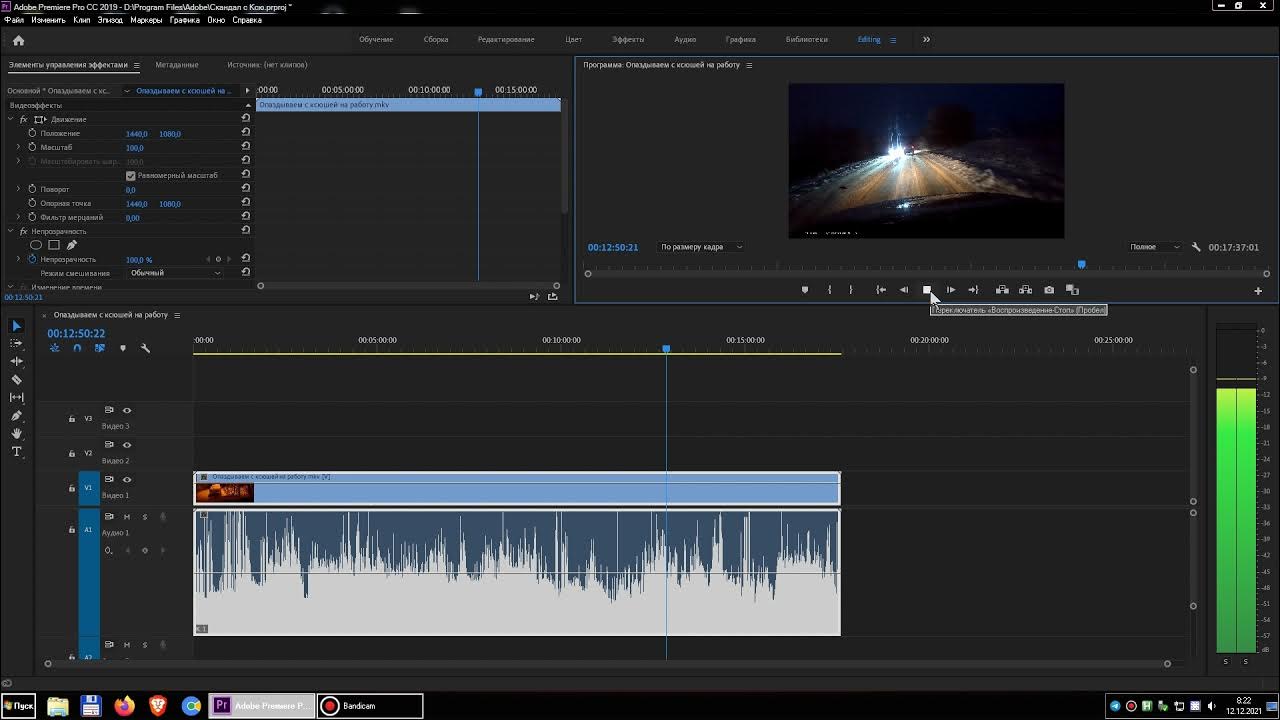Toggle lock on track V3

(x=71, y=419)
